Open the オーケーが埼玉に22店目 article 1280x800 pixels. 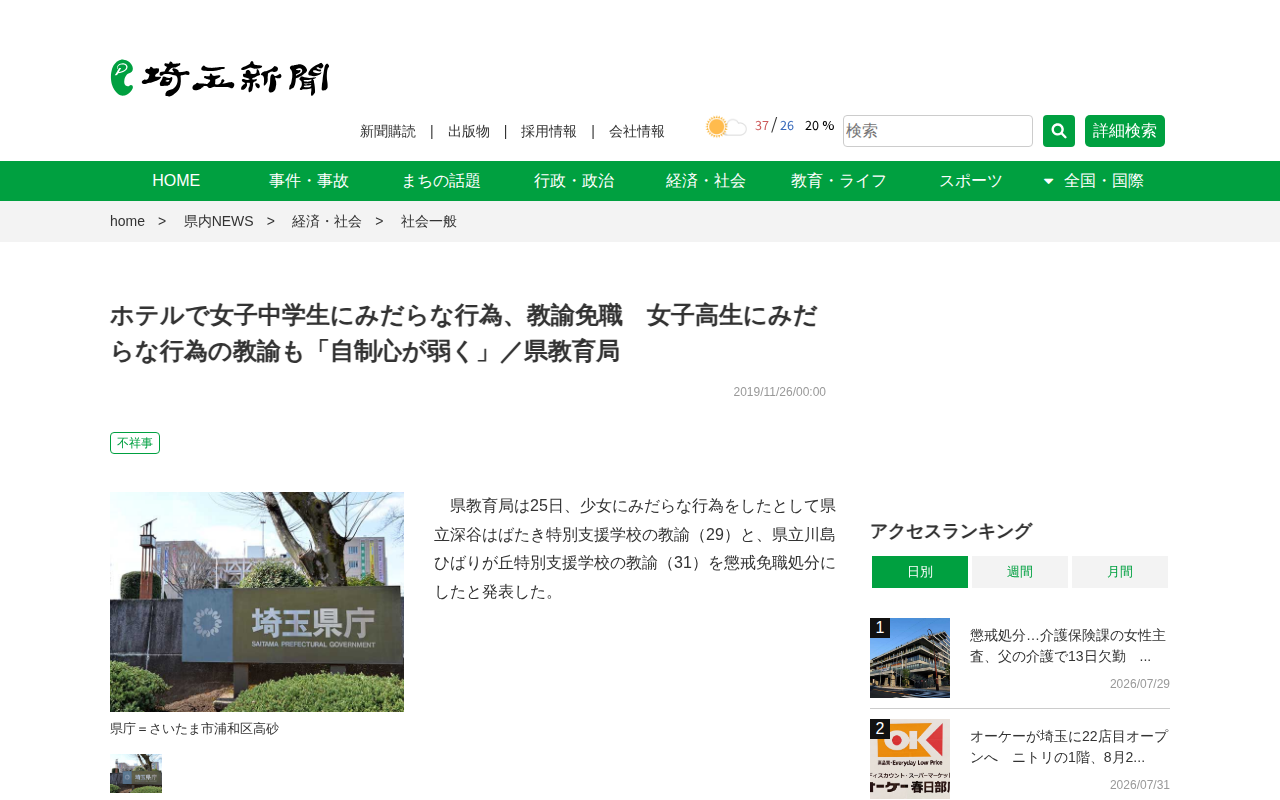pyautogui.click(x=1069, y=747)
